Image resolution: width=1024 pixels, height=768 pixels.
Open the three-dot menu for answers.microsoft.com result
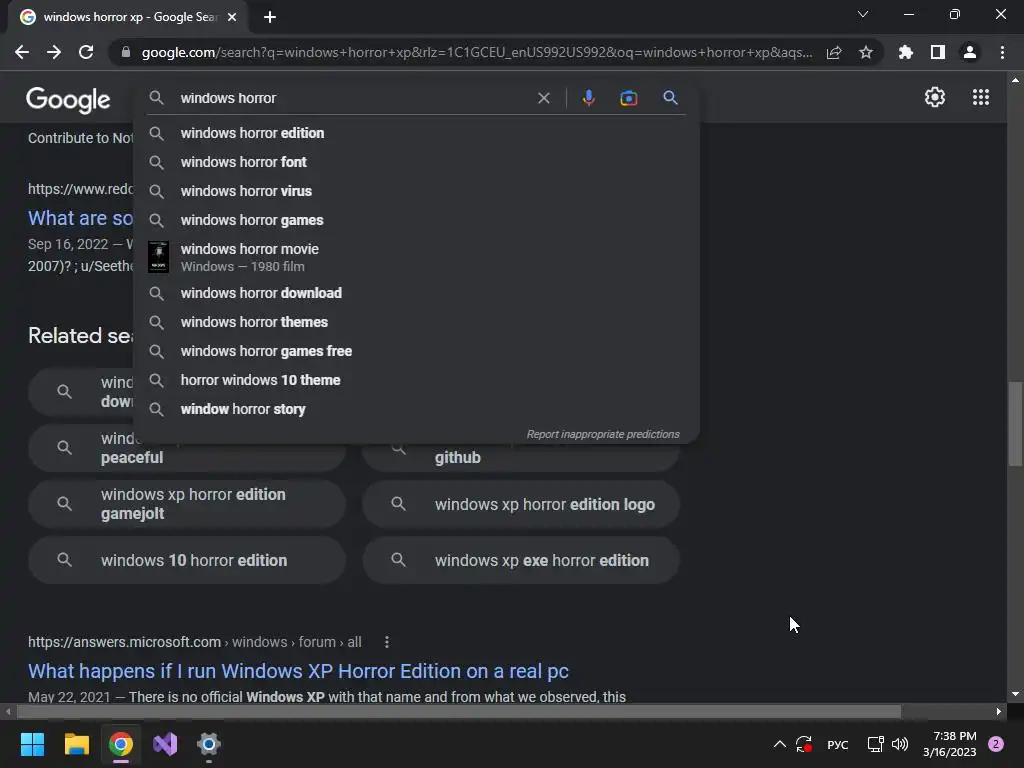click(387, 642)
